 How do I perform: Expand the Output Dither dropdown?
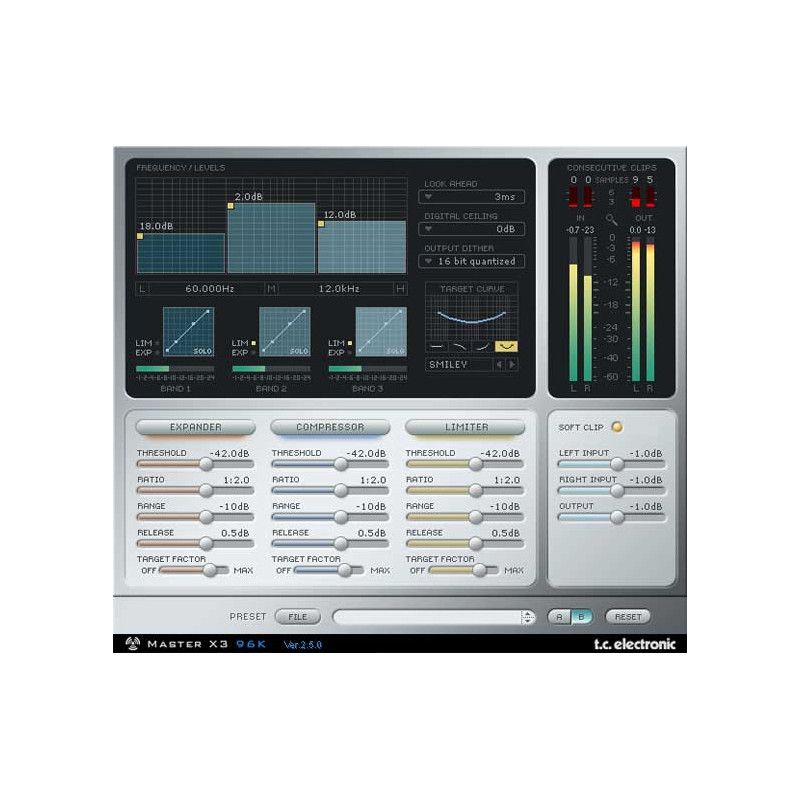click(x=471, y=261)
